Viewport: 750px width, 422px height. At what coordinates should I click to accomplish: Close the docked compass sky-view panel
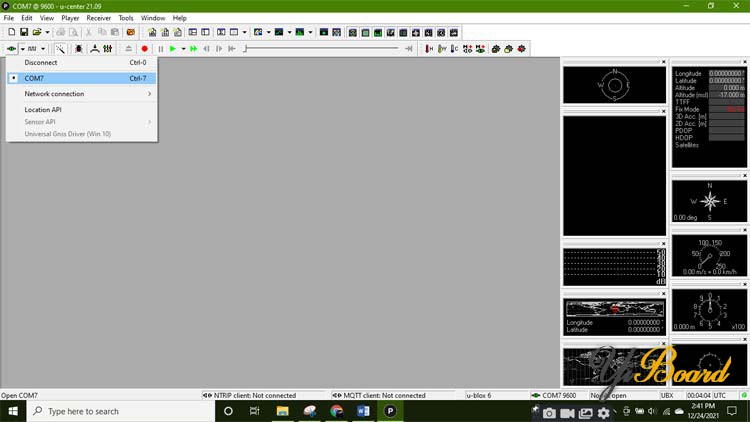point(663,62)
